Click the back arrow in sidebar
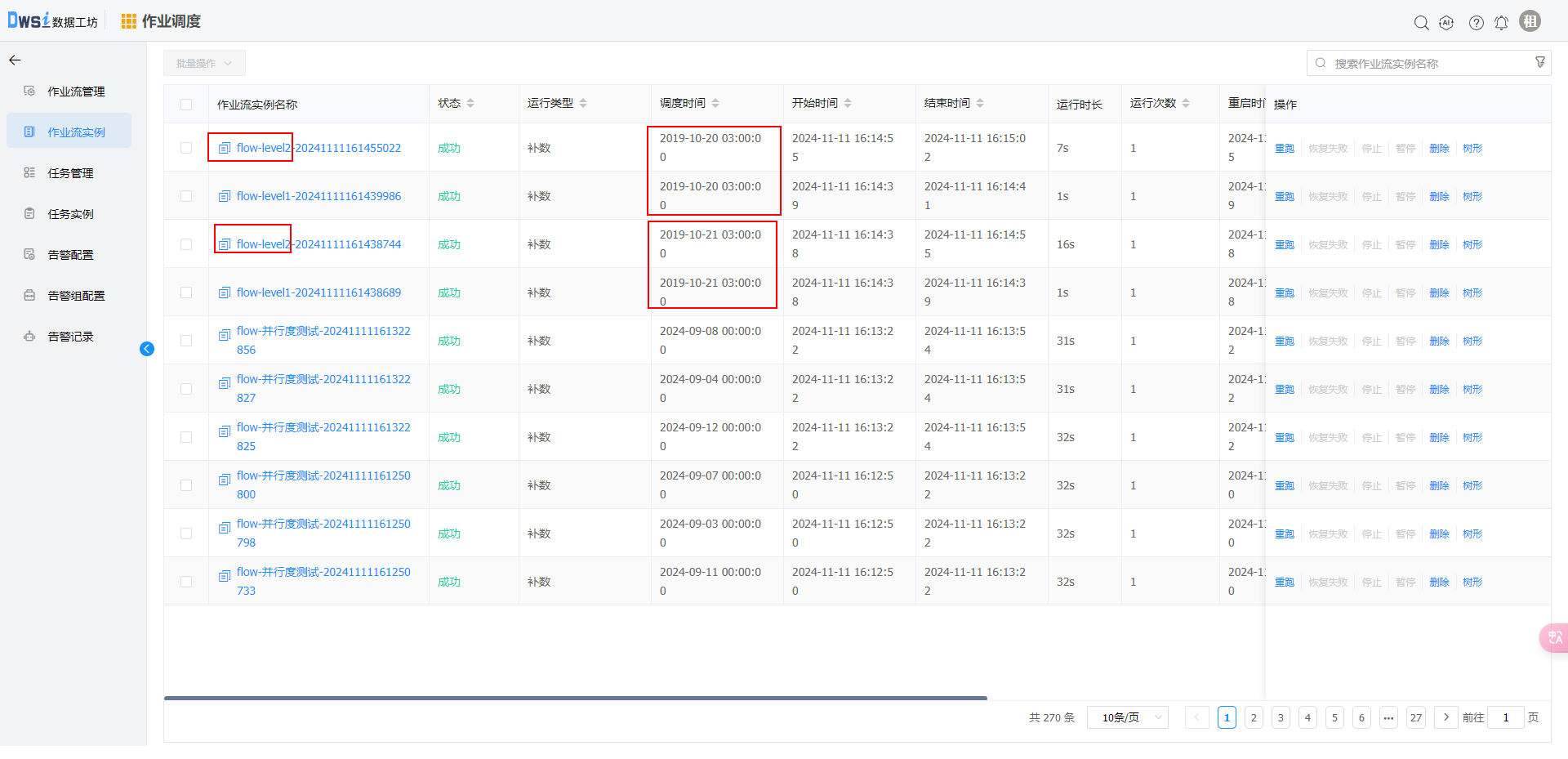 point(15,60)
